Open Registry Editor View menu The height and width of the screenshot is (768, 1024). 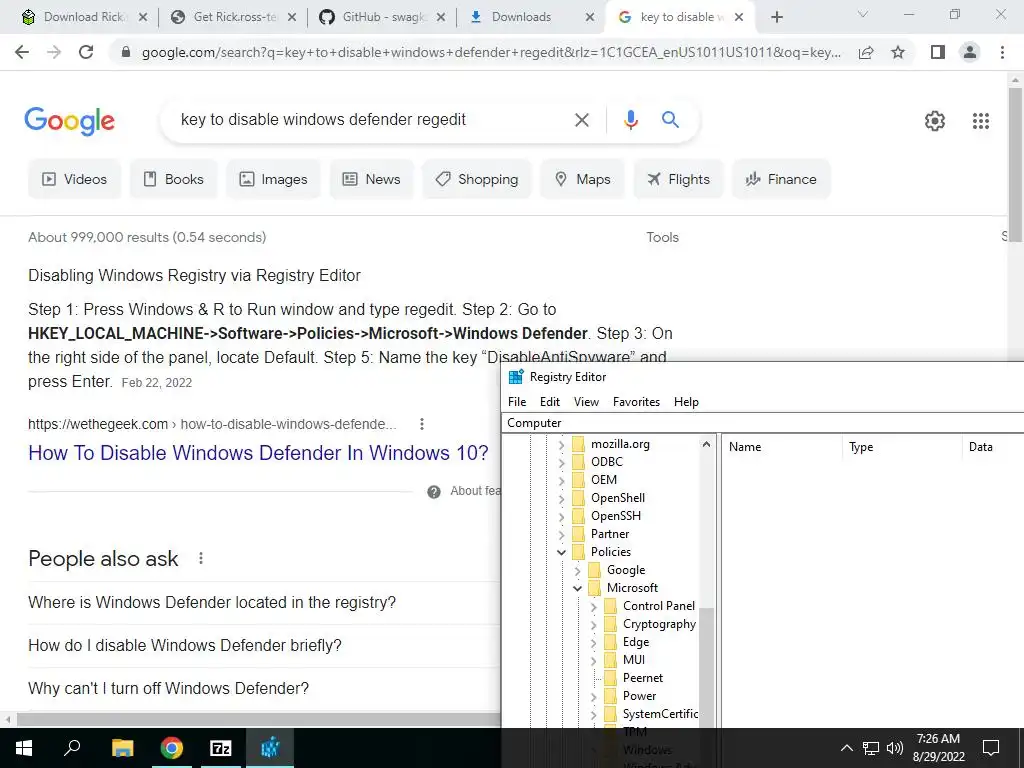(586, 402)
